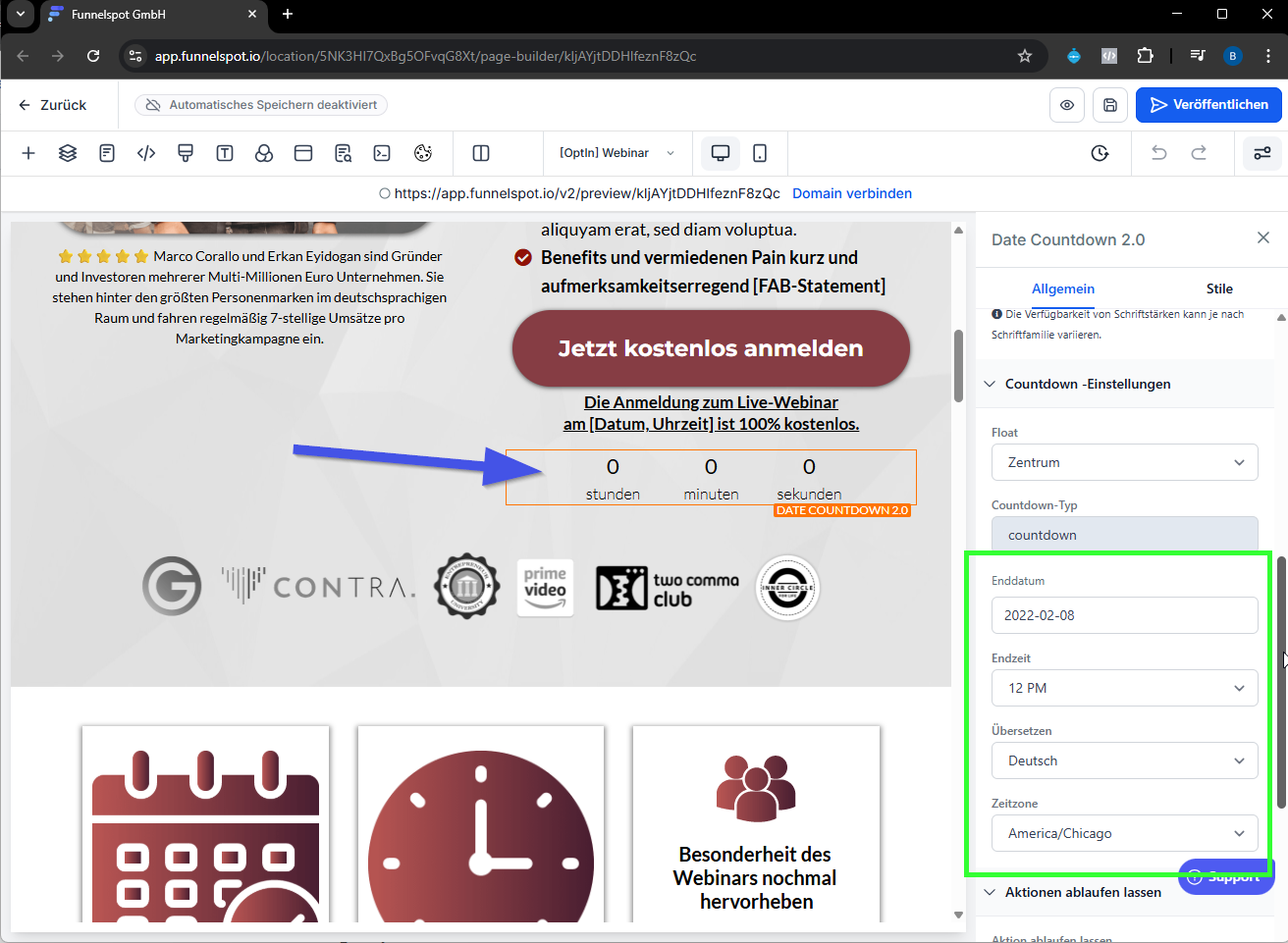
Task: Click the Countdown-Typ field showing countdown
Action: coord(1125,535)
